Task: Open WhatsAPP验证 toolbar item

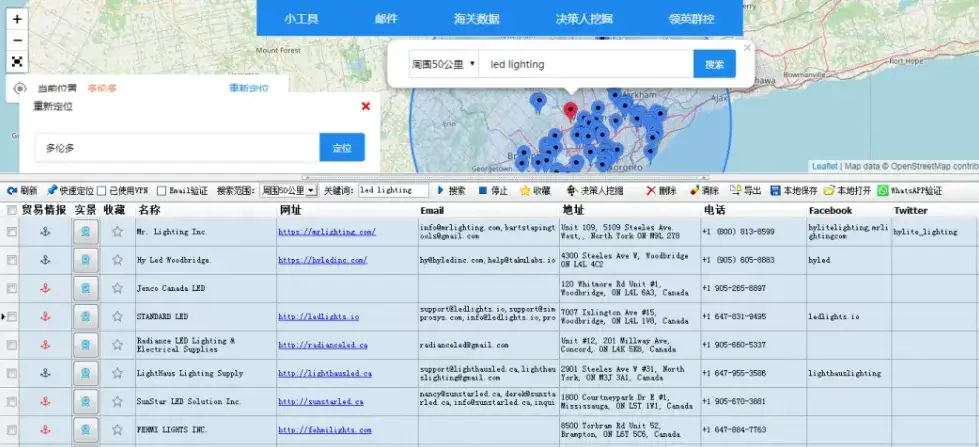Action: [909, 190]
